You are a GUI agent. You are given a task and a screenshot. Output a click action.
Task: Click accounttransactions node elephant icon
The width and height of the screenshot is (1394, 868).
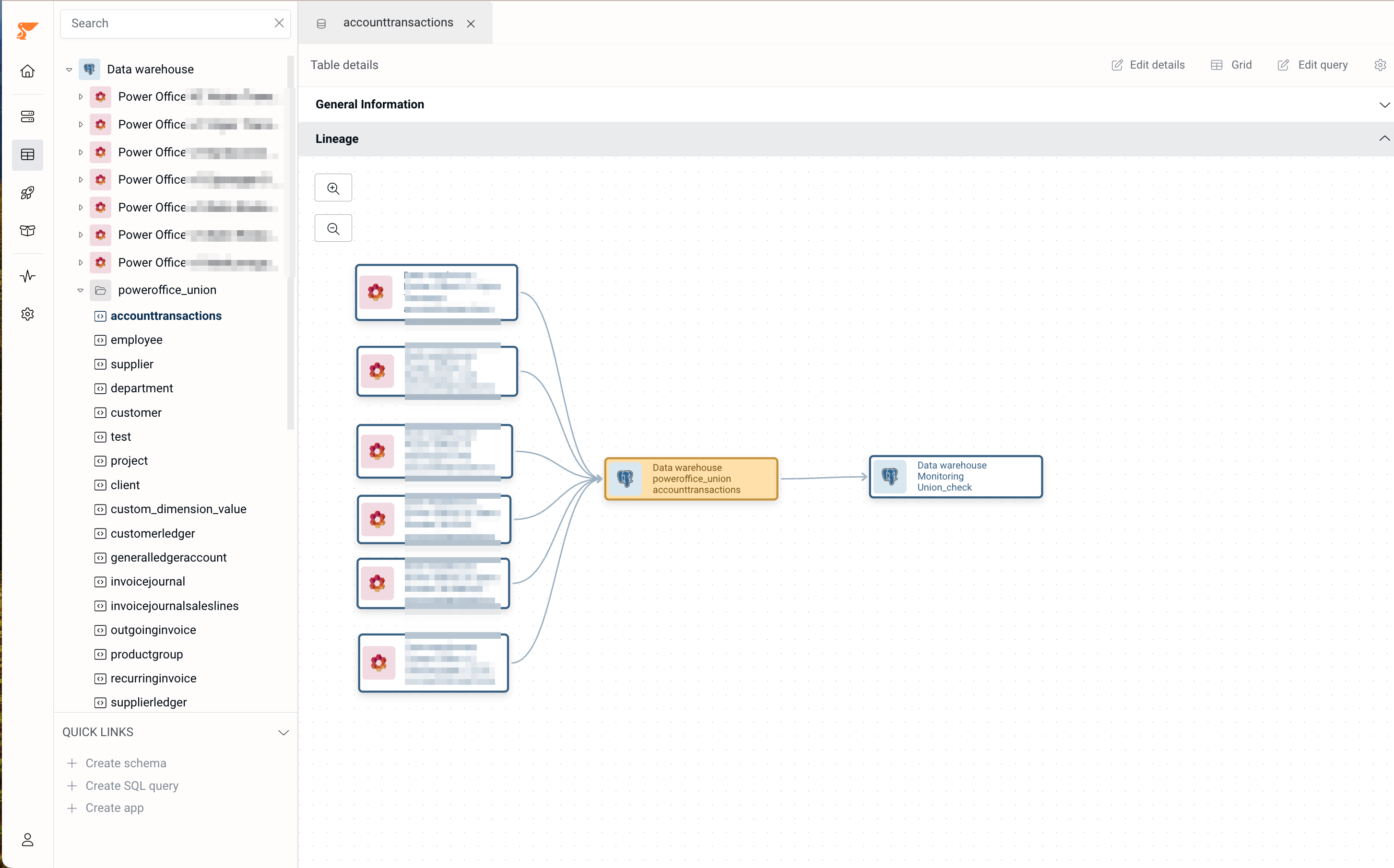(x=625, y=478)
